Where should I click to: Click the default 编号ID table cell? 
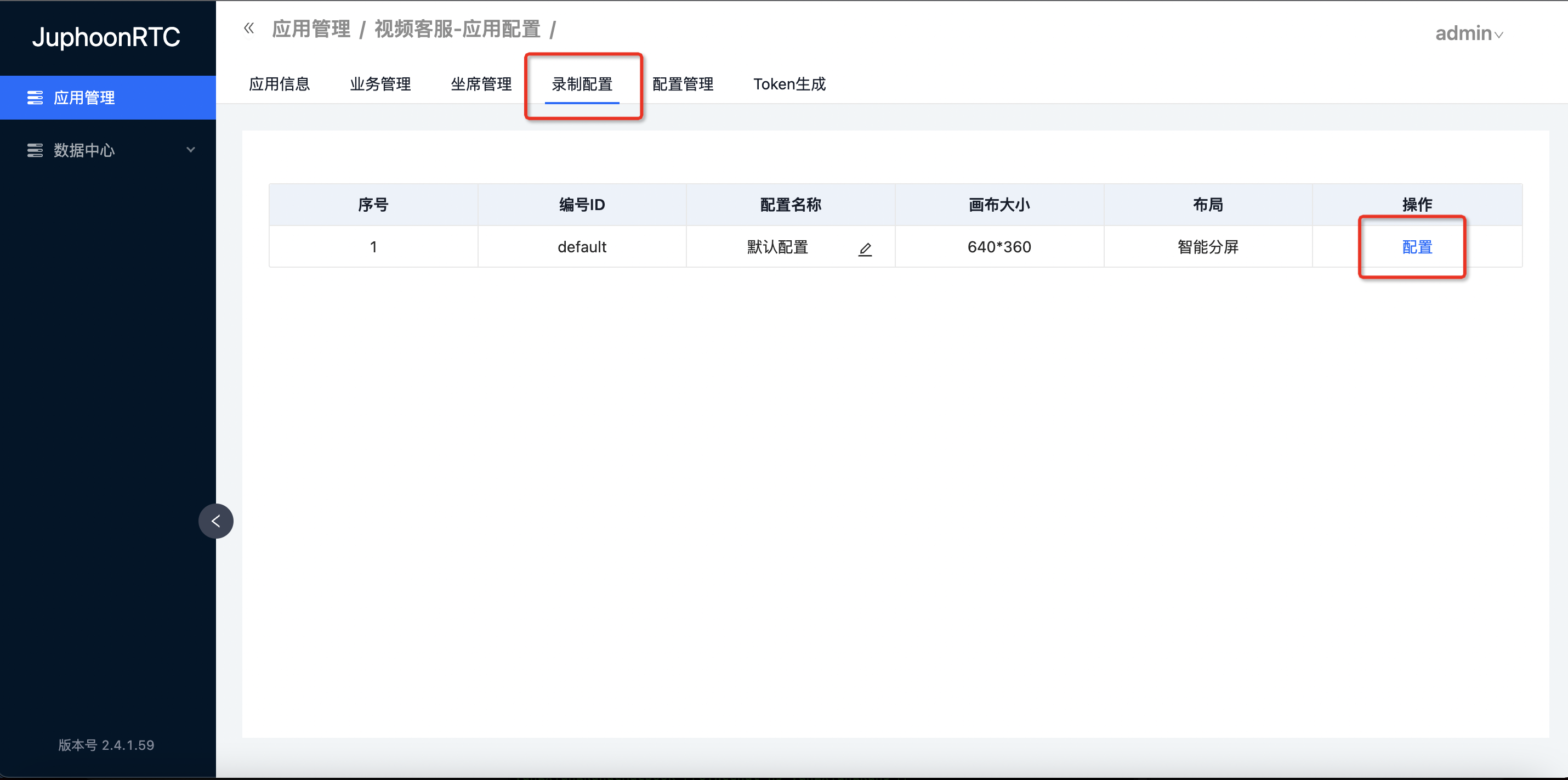[581, 247]
